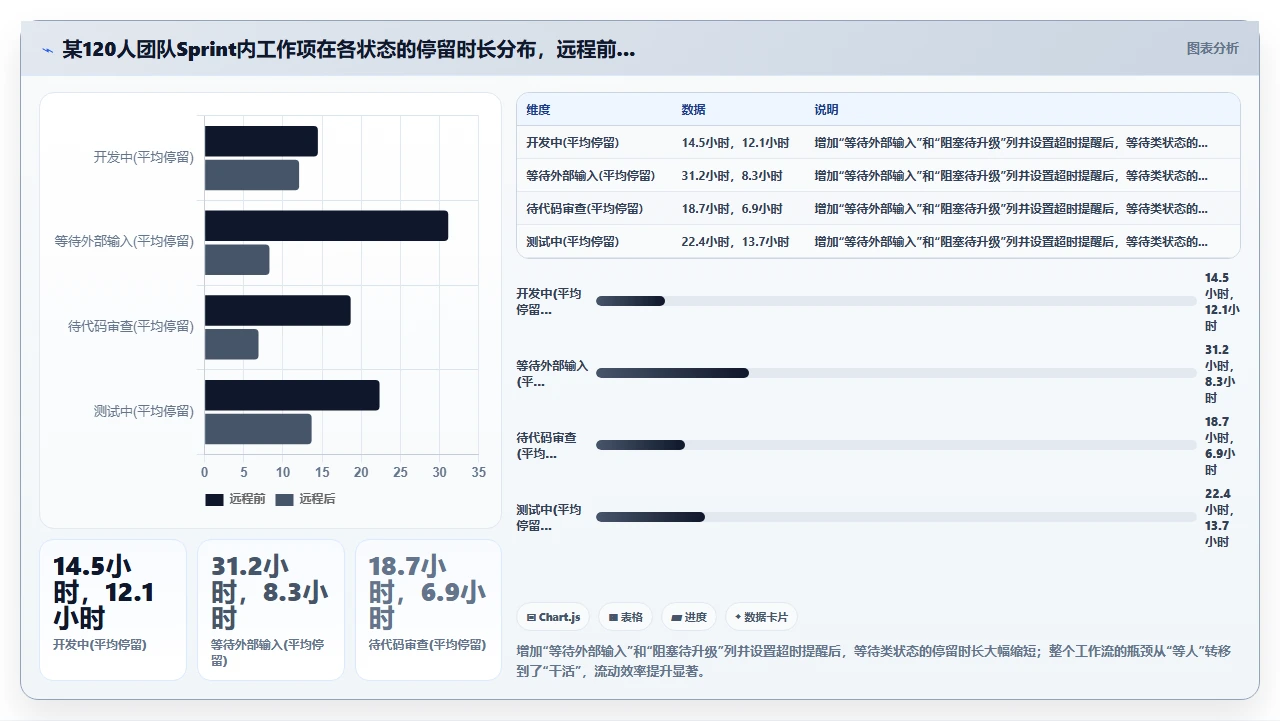
Task: Click the 远程前 bar for 开发中 in chart
Action: [x=261, y=141]
